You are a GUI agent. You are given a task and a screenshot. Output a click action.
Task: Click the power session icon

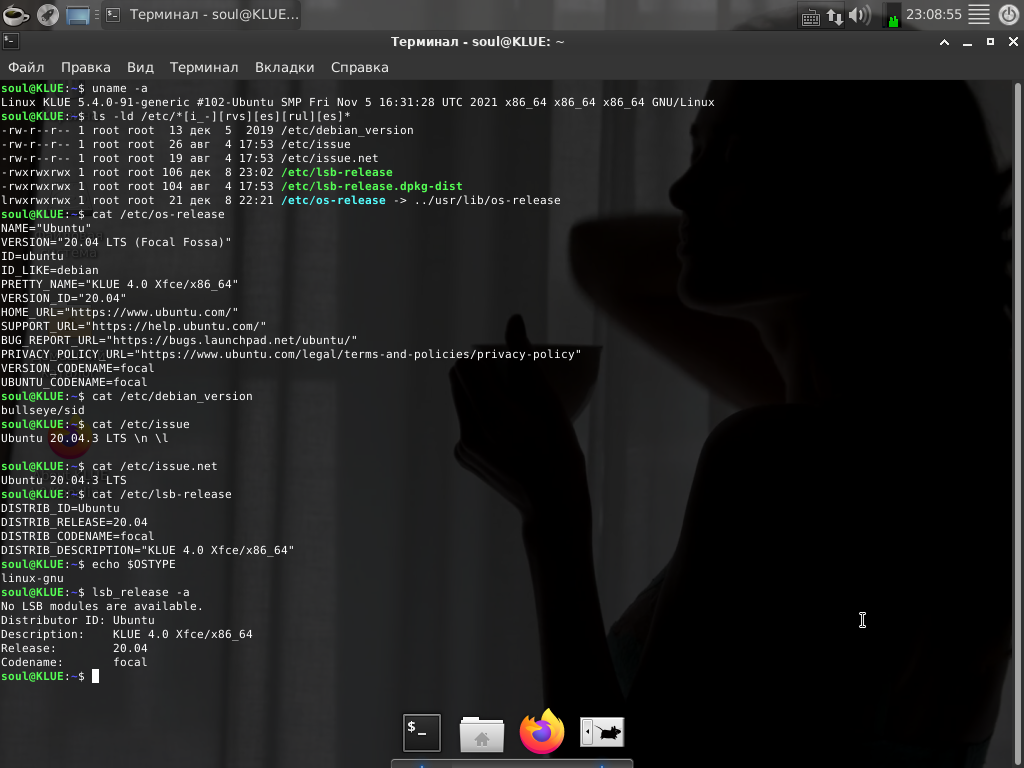(1009, 14)
